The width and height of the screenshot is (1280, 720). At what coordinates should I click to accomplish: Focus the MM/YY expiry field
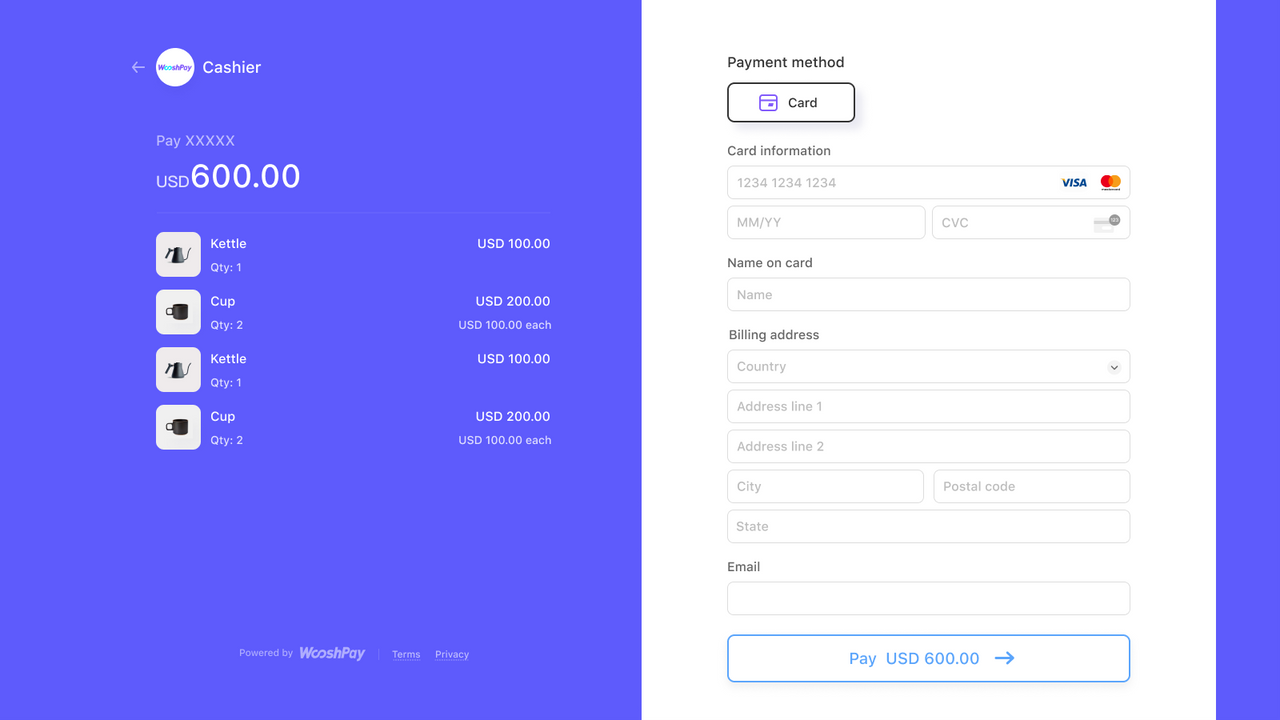(826, 222)
